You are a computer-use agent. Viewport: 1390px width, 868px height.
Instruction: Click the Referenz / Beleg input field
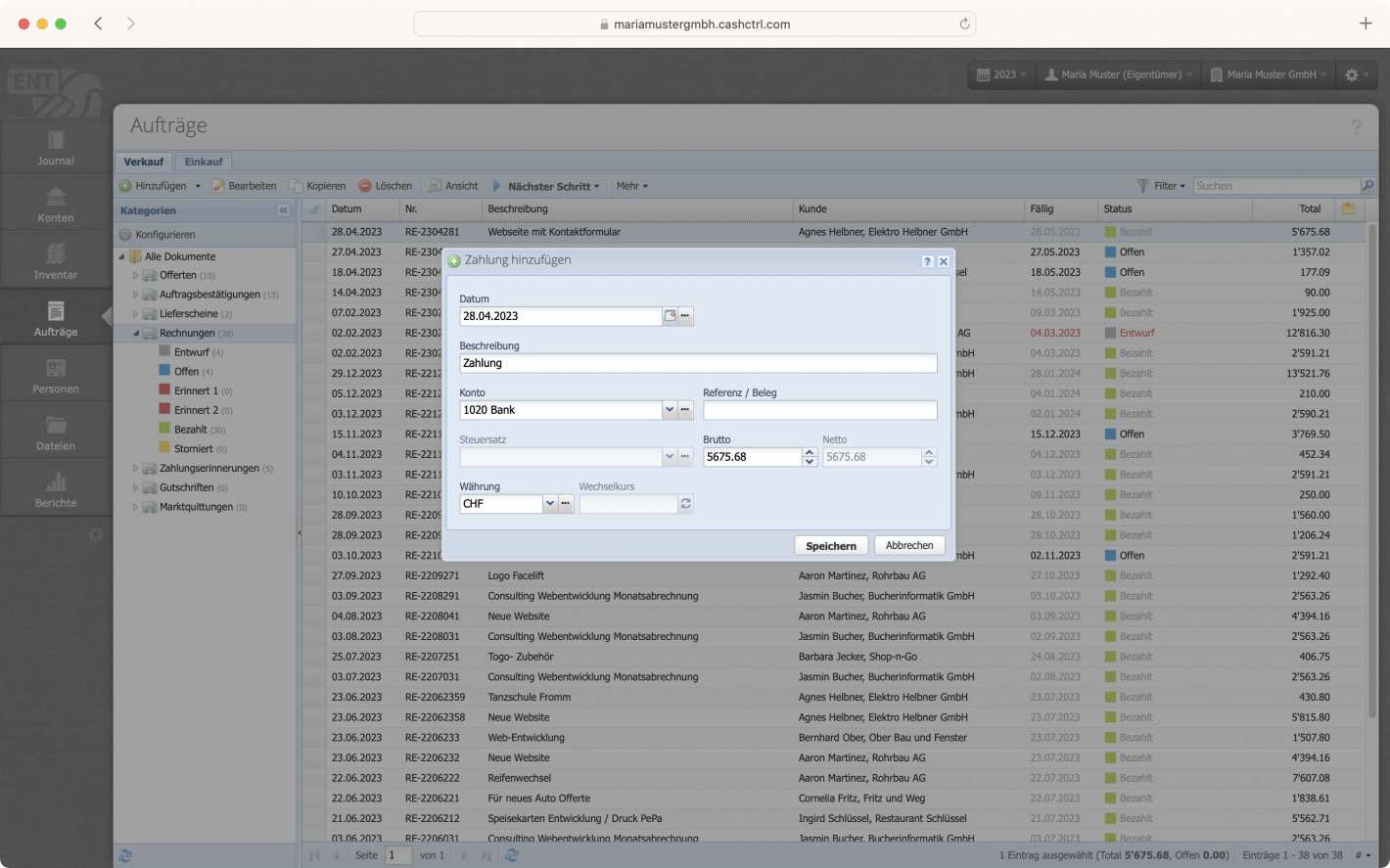(819, 410)
